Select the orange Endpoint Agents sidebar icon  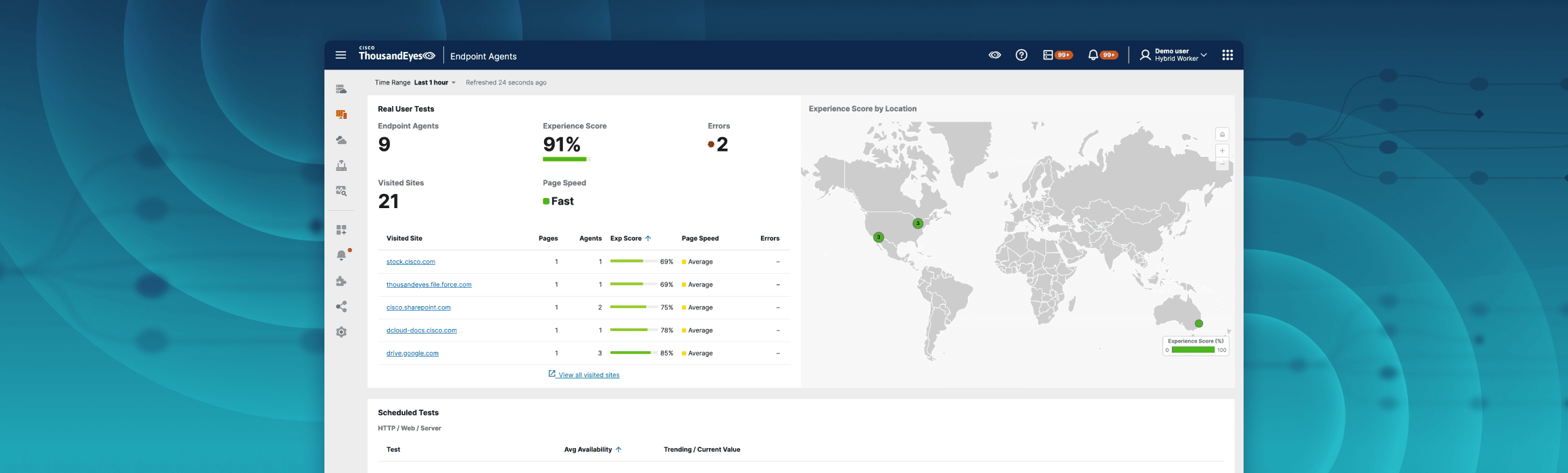point(341,114)
